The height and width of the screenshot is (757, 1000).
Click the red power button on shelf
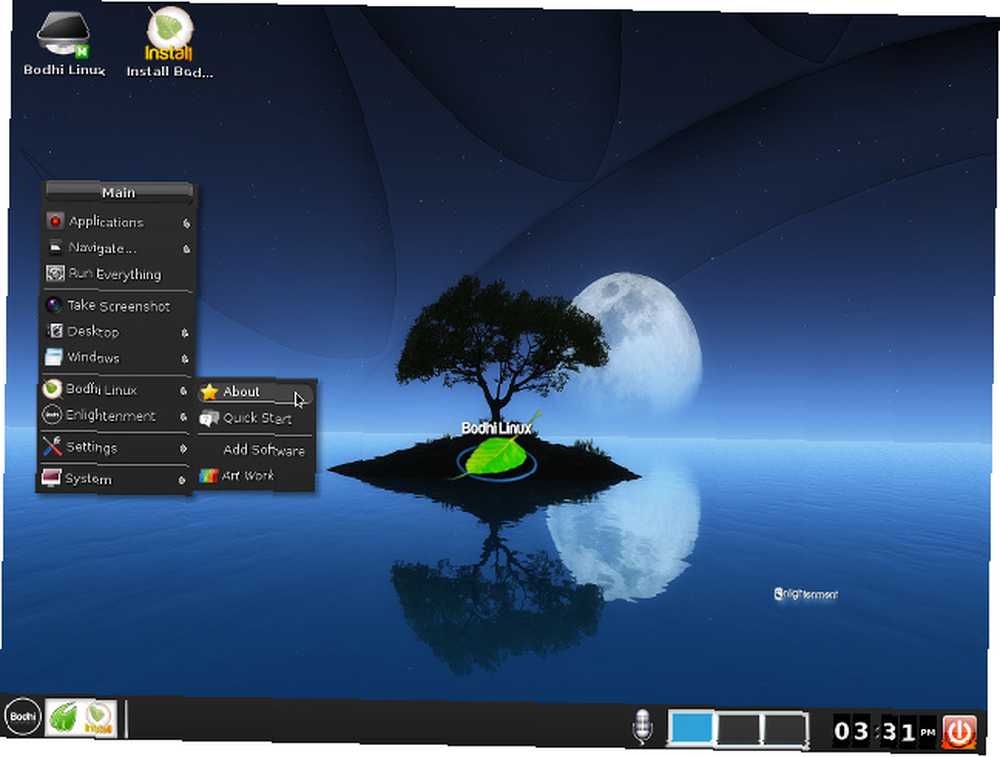pos(959,731)
